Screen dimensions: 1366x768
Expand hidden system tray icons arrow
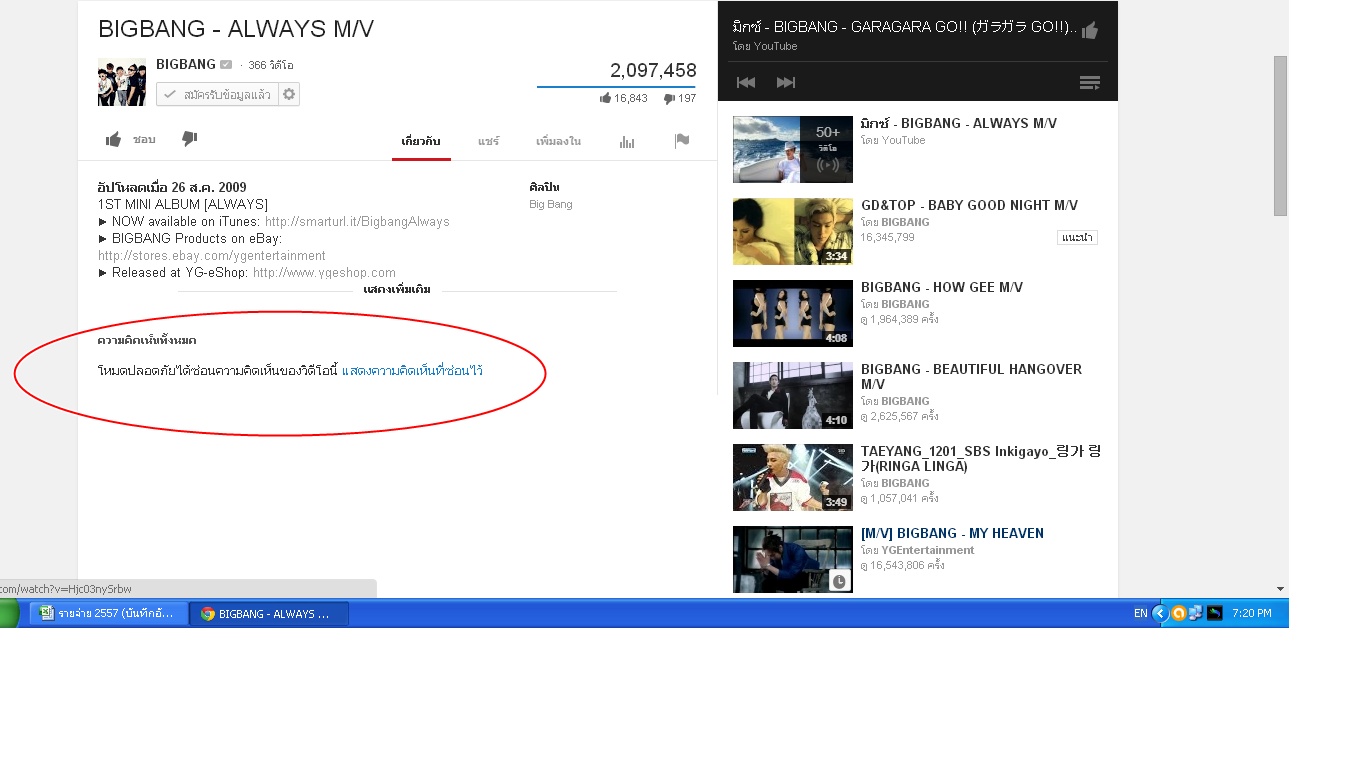[x=1161, y=614]
